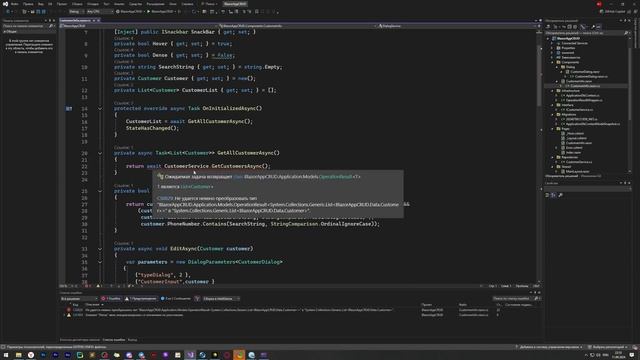
Task: Select the CustomerDialog.razor file
Action: pos(585,71)
